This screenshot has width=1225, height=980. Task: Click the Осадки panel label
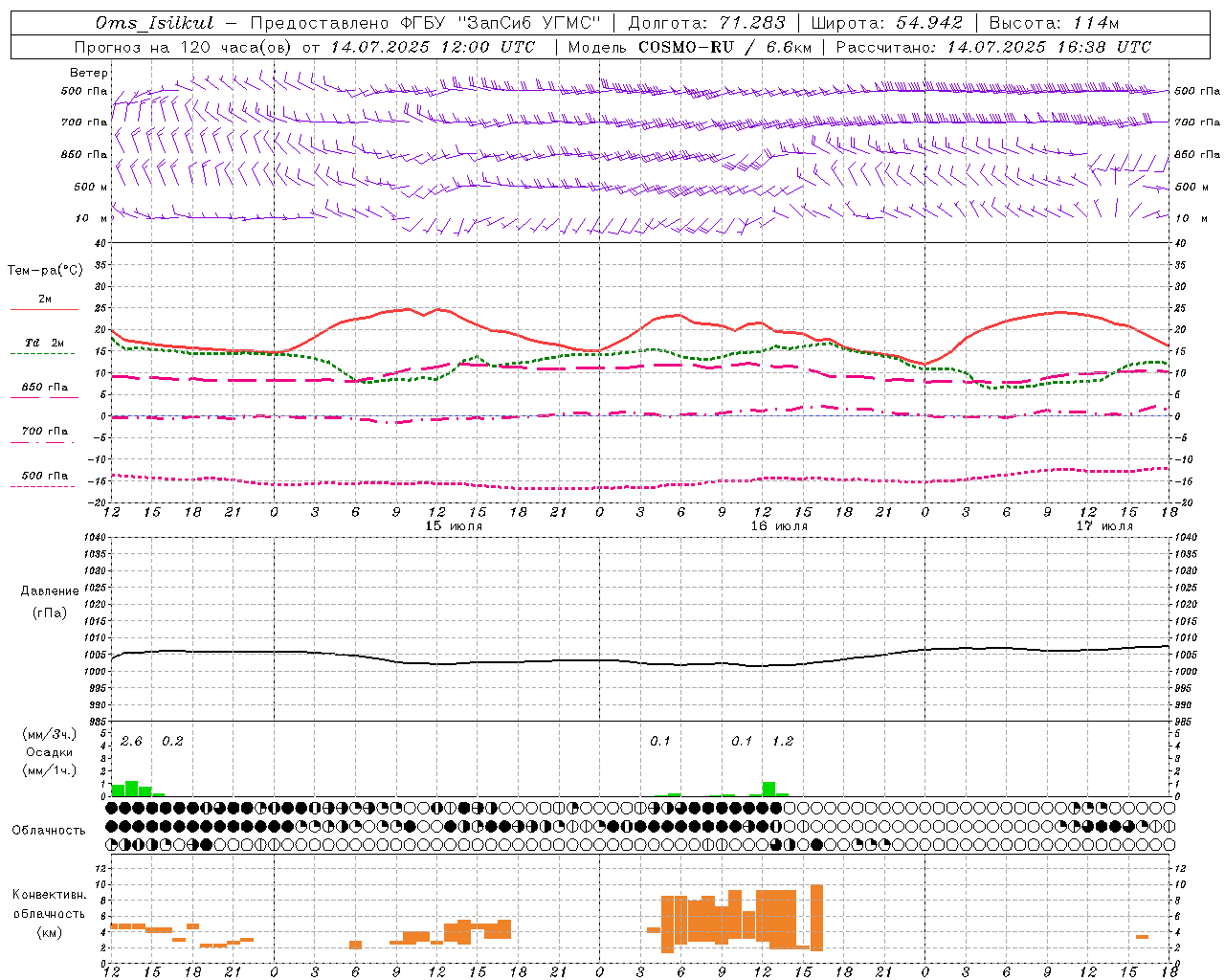[x=49, y=752]
